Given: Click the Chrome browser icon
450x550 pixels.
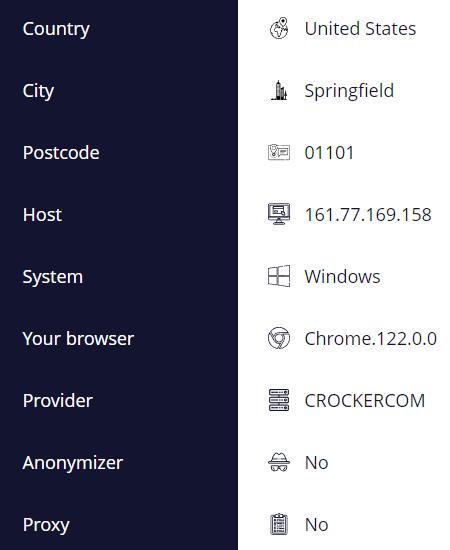Looking at the screenshot, I should pyautogui.click(x=279, y=338).
